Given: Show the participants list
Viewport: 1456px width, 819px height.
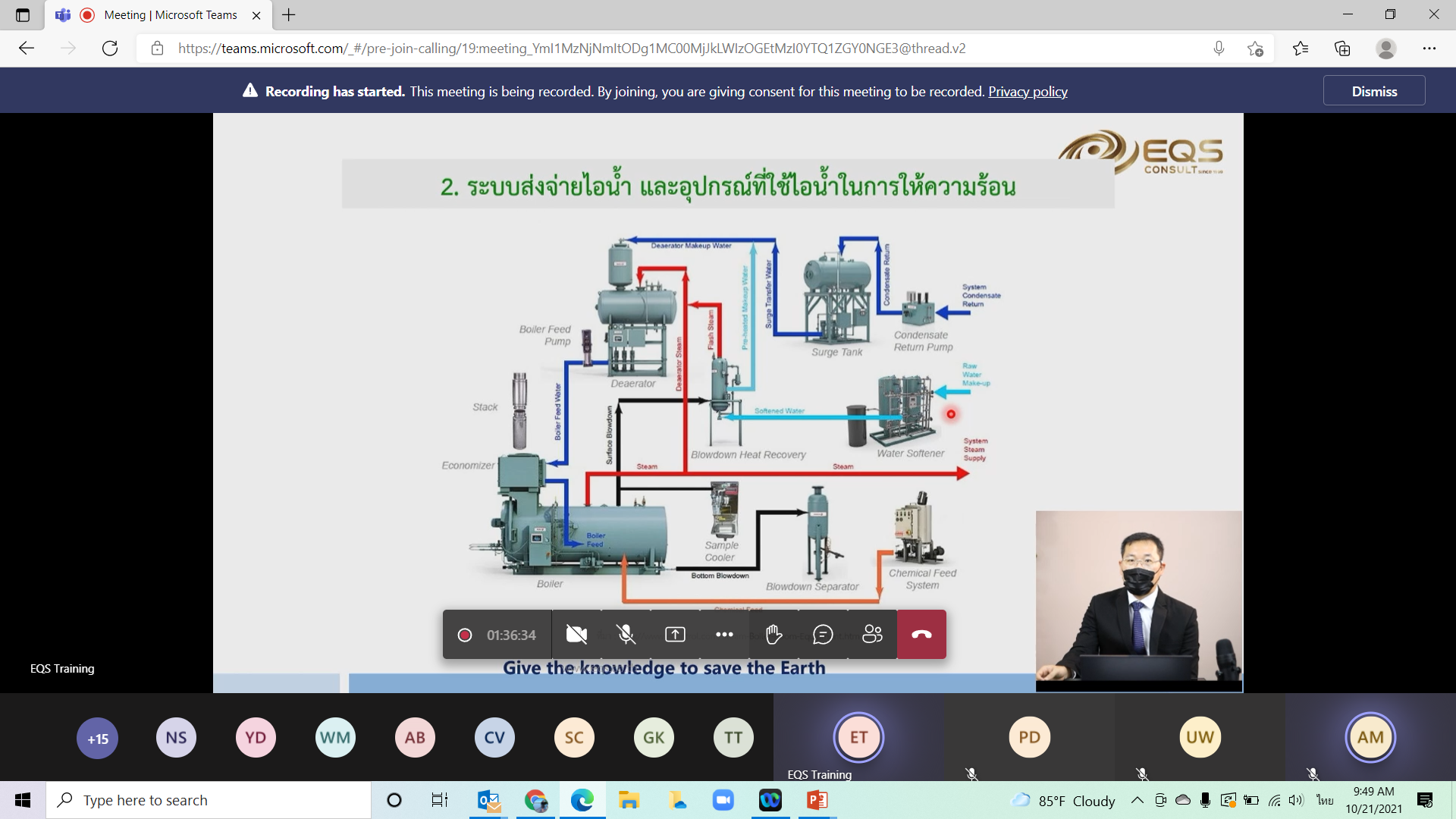Looking at the screenshot, I should pos(872,635).
